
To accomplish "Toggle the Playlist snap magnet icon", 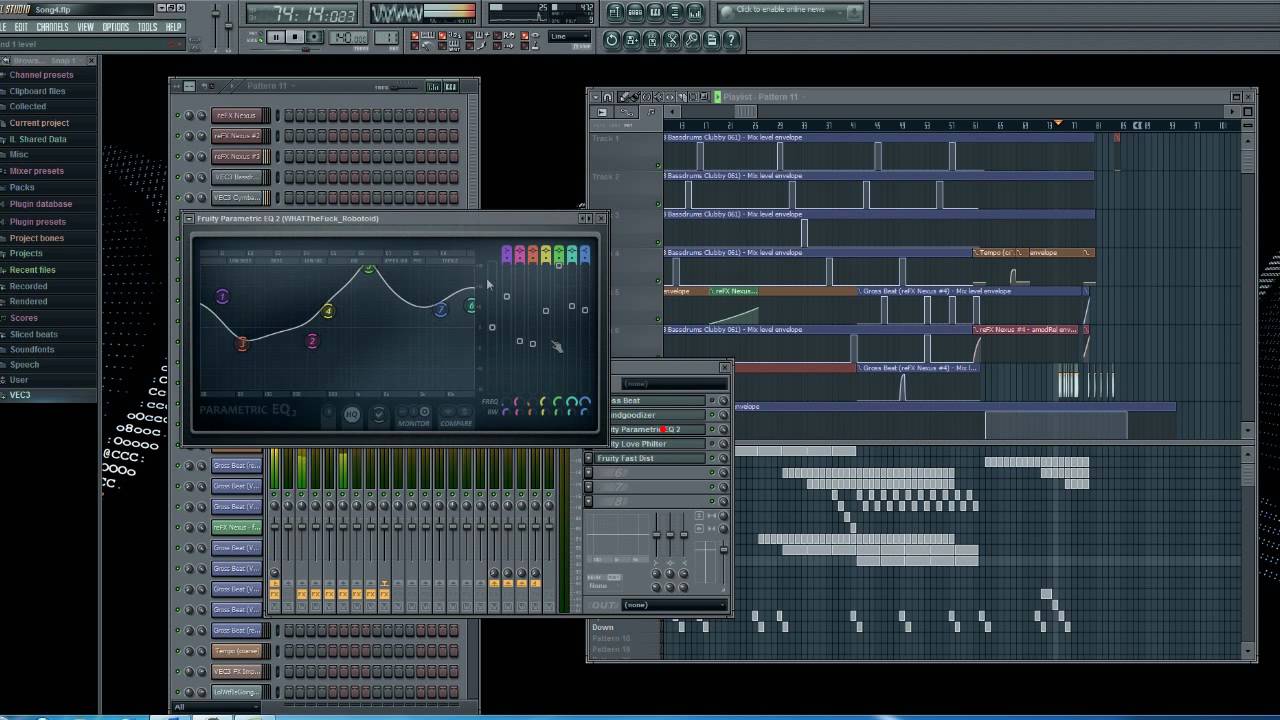I will [607, 97].
